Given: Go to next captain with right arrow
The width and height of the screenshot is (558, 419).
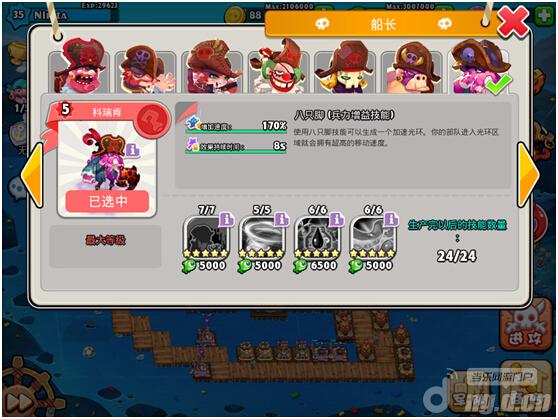Looking at the screenshot, I should (x=528, y=174).
